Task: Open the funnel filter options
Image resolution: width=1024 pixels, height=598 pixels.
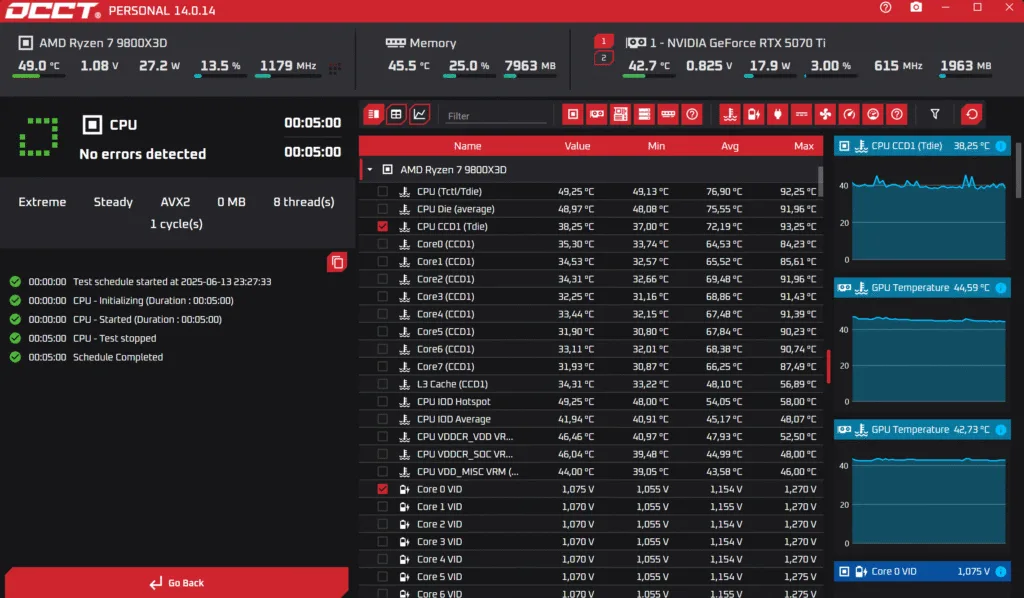Action: (935, 114)
